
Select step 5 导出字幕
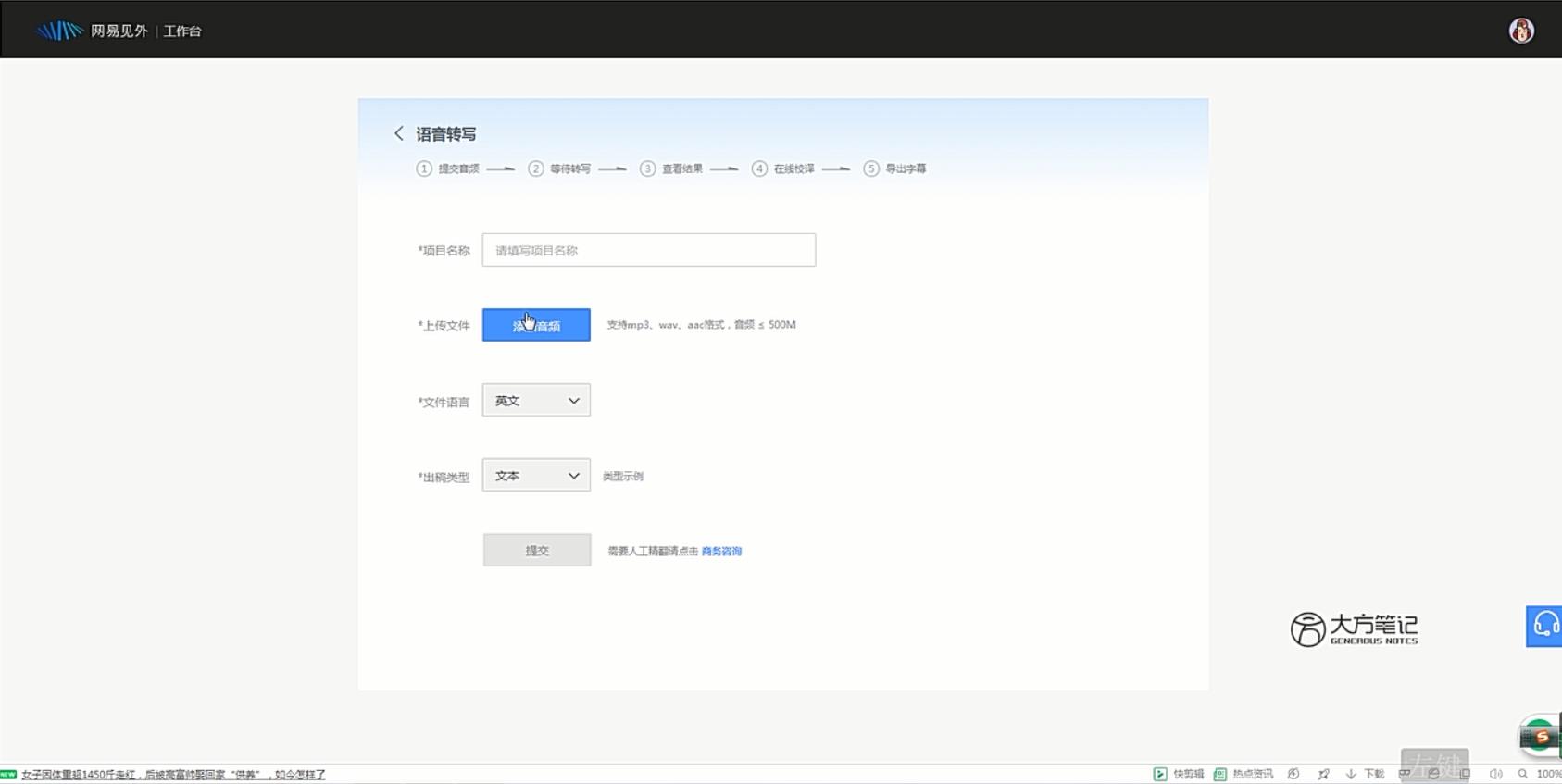(894, 168)
